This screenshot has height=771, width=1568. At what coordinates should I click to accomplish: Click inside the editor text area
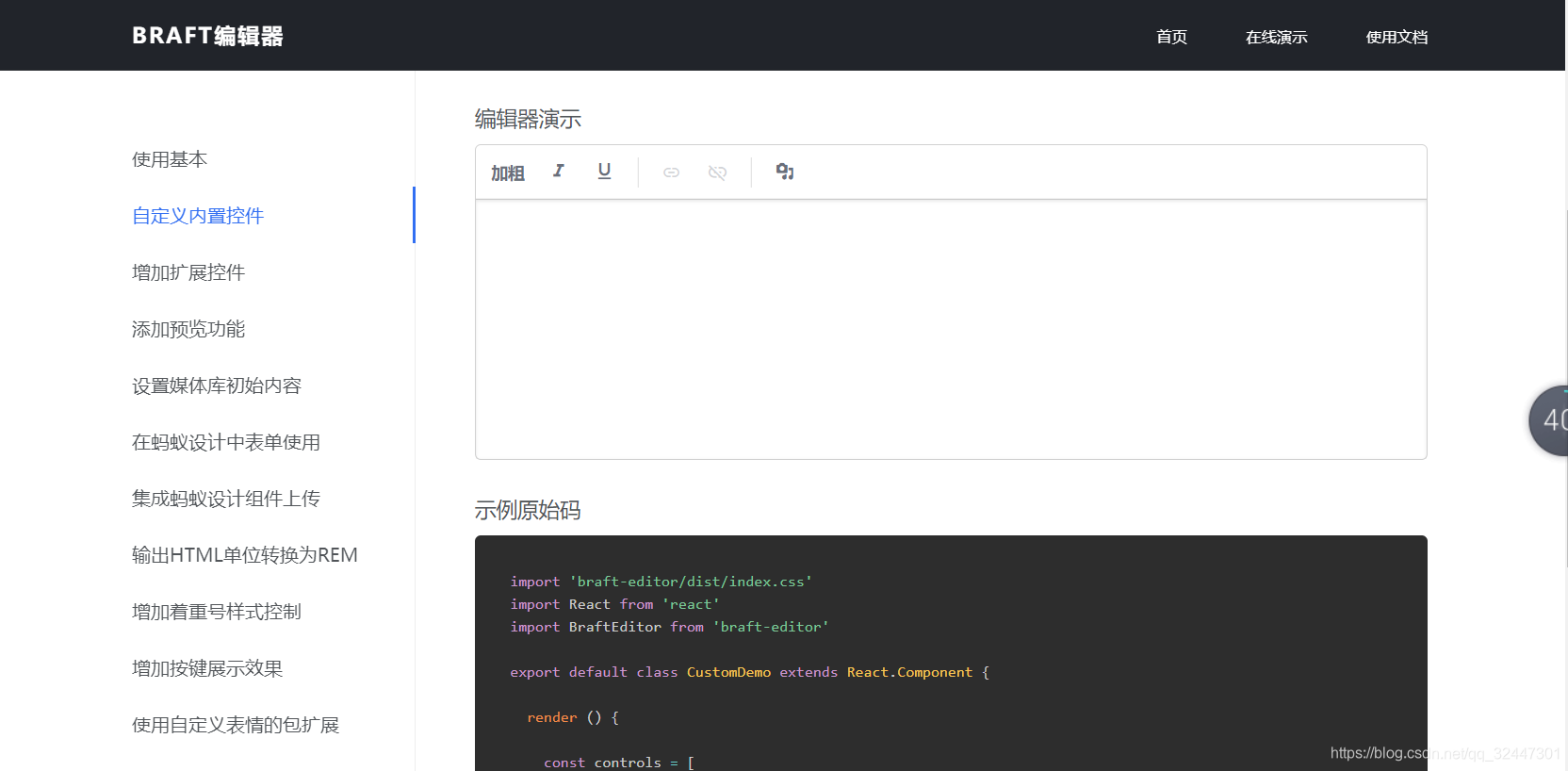(951, 329)
